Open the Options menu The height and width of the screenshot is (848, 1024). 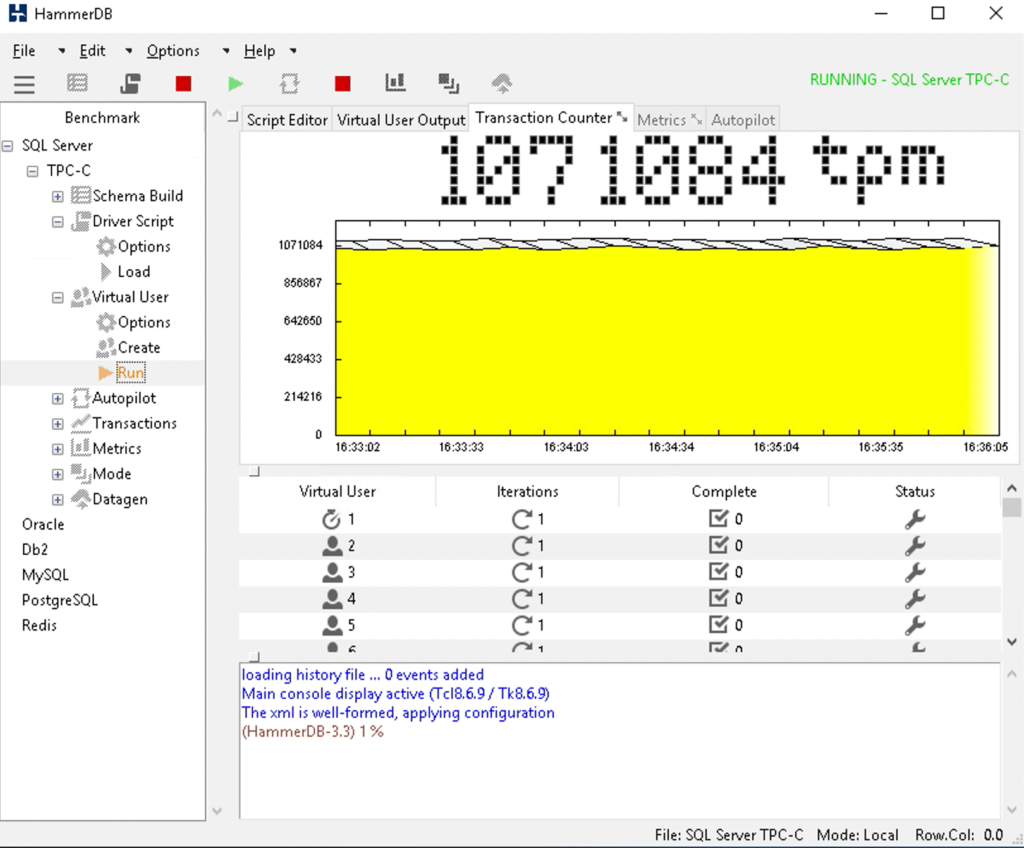[x=173, y=51]
